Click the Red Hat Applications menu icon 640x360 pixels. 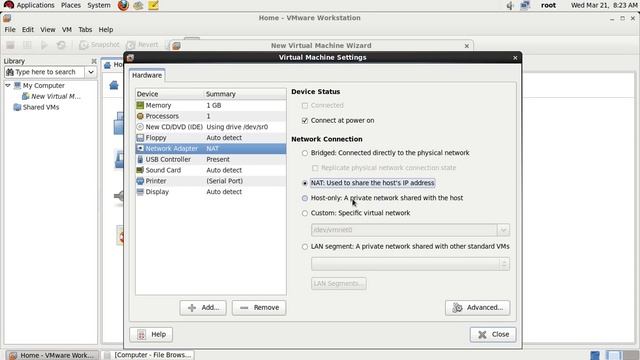pos(9,5)
